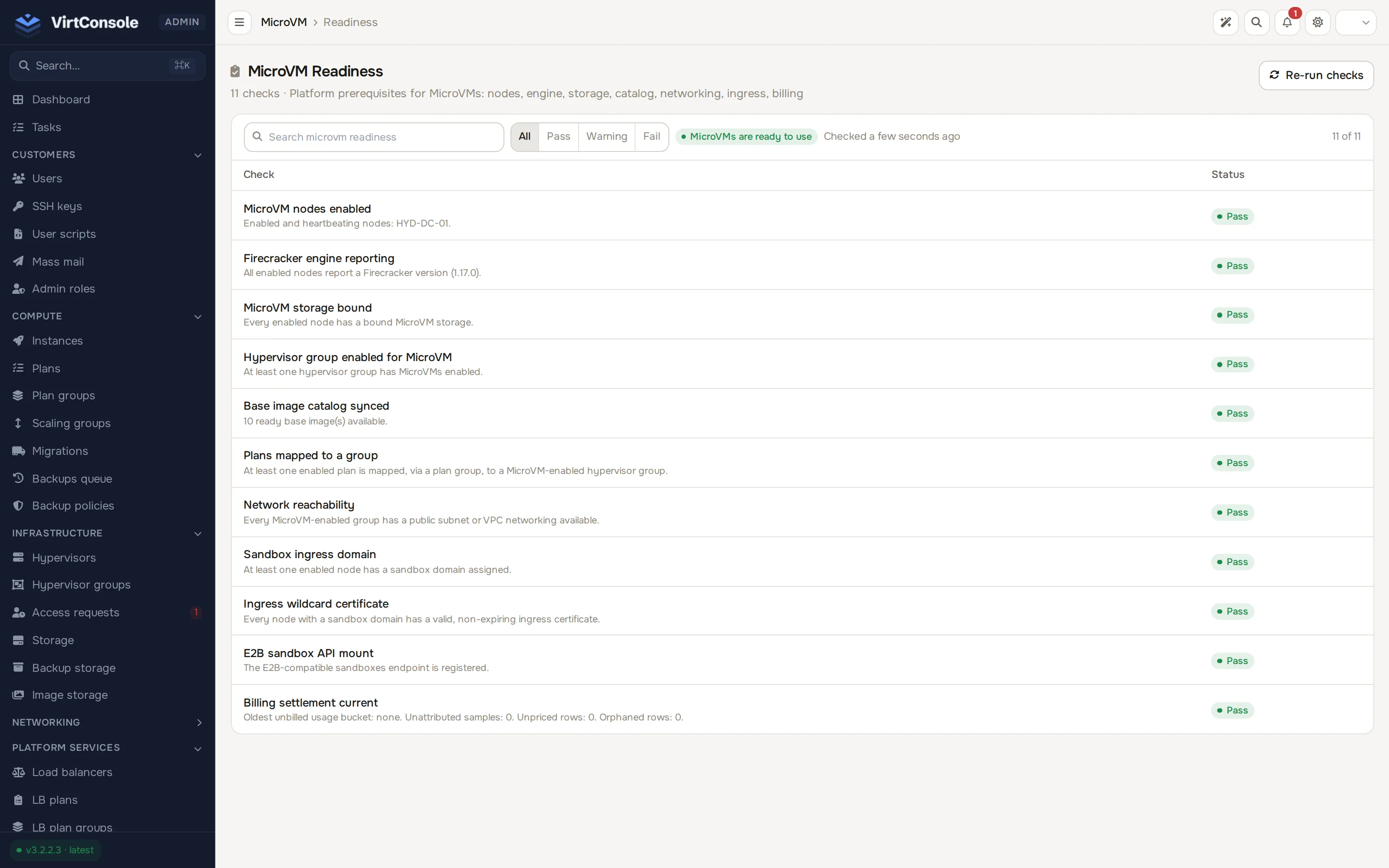Select the All filter tab

click(525, 137)
